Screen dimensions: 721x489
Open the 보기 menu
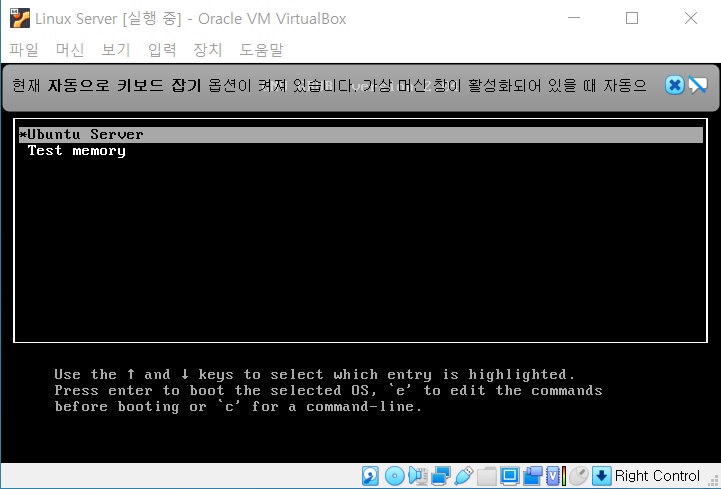pos(116,49)
